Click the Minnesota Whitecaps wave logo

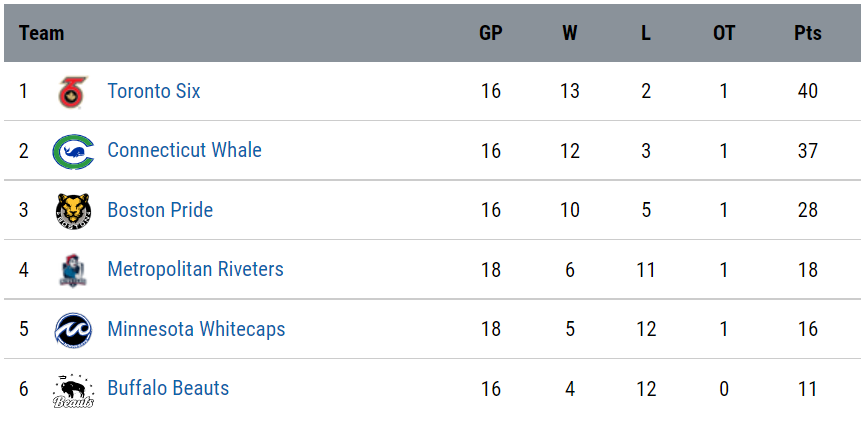73,330
